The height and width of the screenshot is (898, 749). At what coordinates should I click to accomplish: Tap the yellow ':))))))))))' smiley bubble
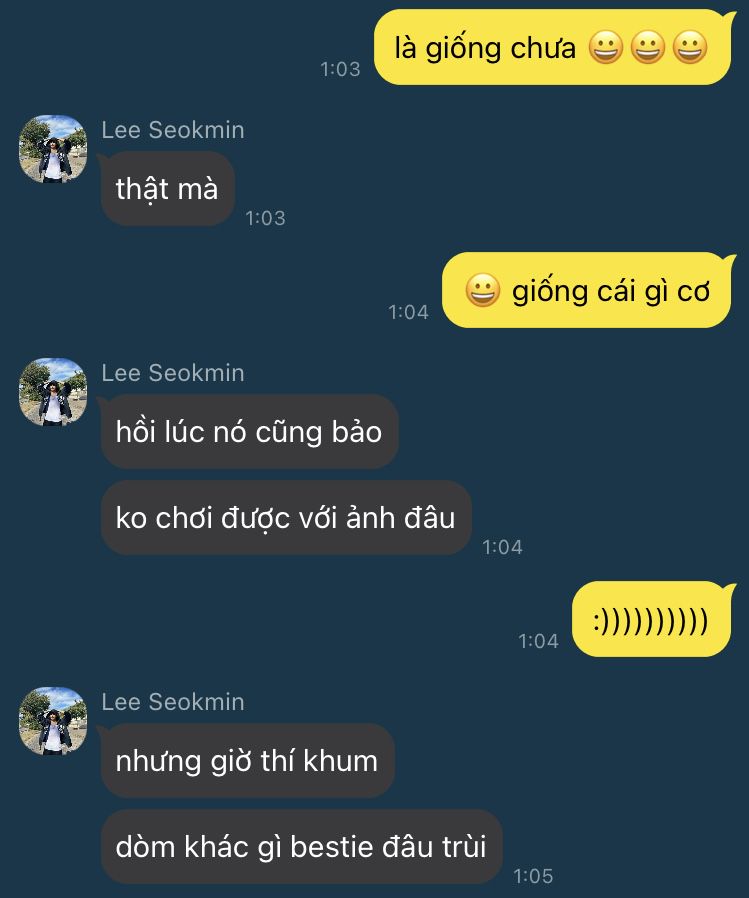click(653, 619)
